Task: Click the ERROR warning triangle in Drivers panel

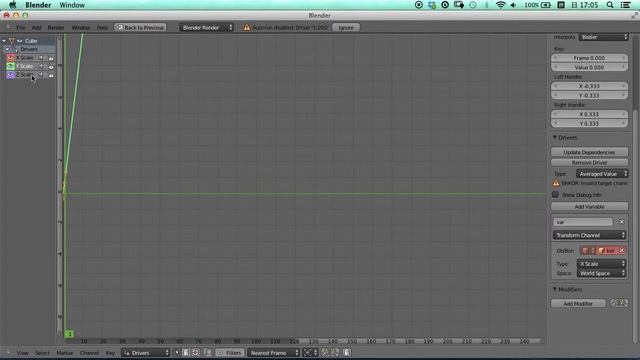Action: (x=556, y=183)
